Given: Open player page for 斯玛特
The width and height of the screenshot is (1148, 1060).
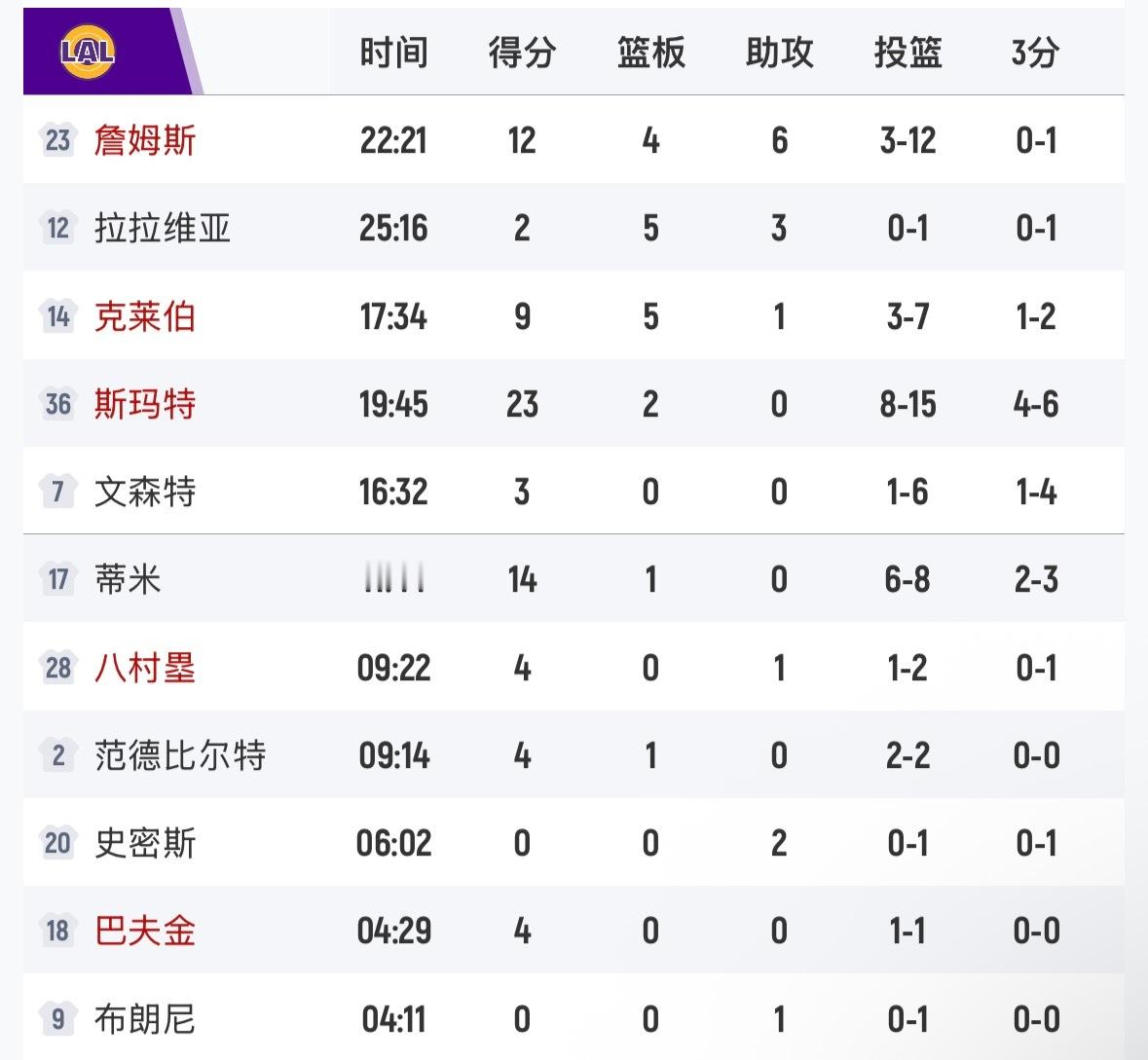Looking at the screenshot, I should (146, 404).
